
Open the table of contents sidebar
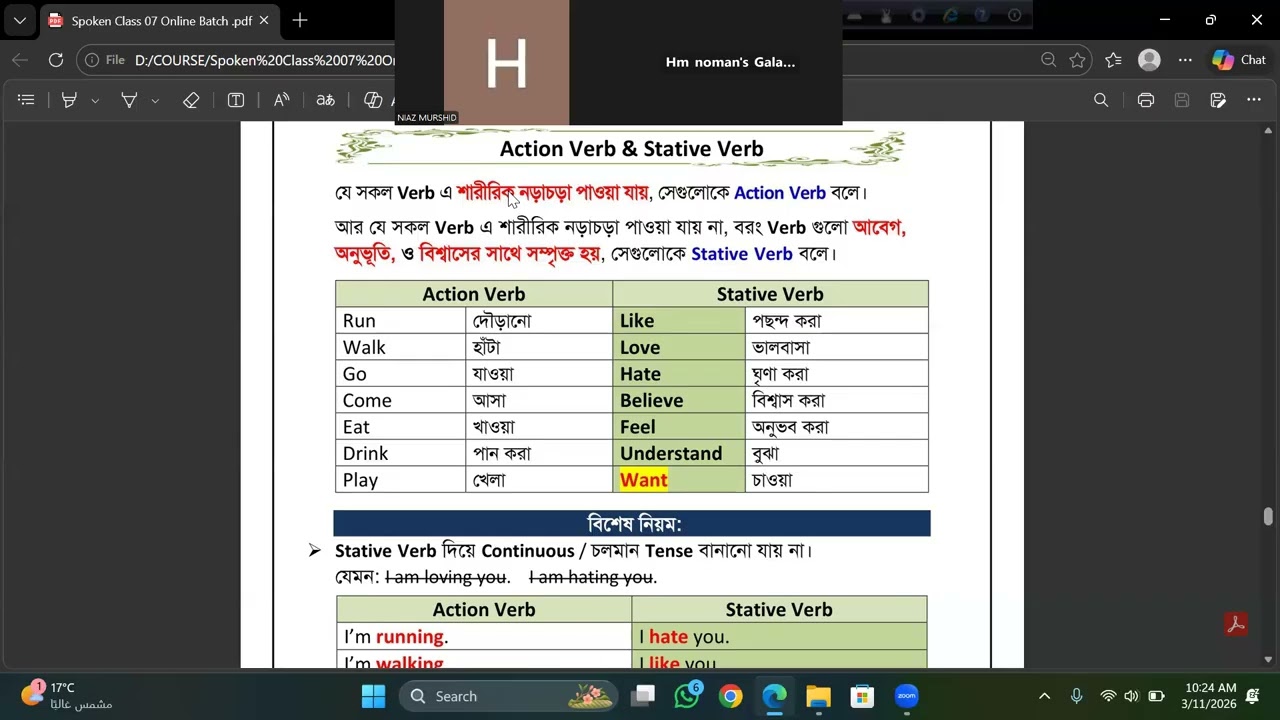point(26,100)
